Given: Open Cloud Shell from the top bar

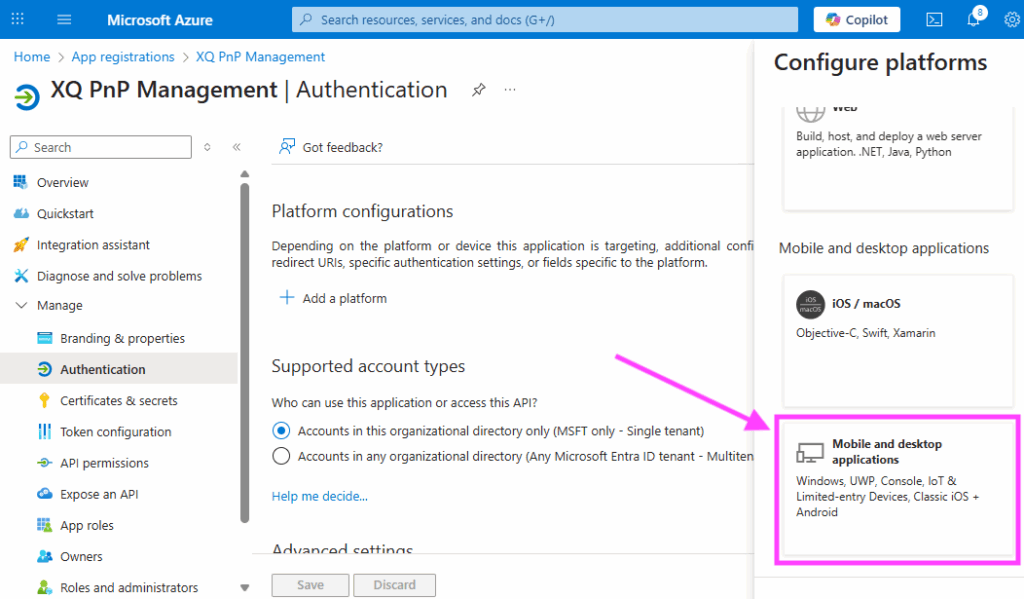Looking at the screenshot, I should pos(934,20).
